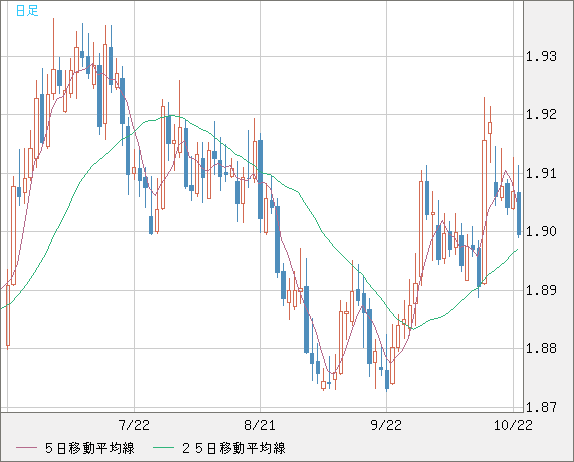This screenshot has width=574, height=462.
Task: Click the purple 5-day average legend line
Action: [26, 448]
